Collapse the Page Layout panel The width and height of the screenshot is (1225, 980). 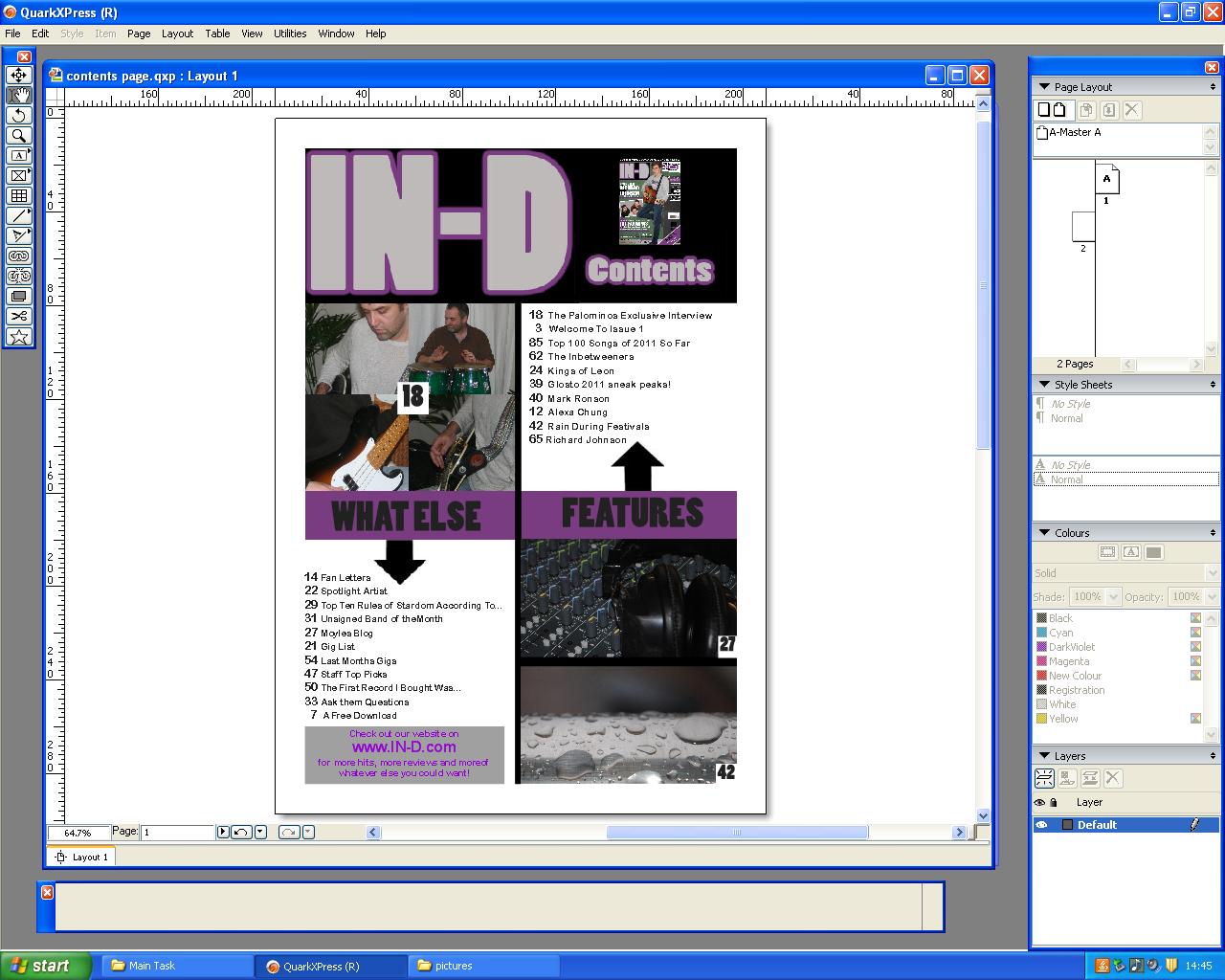pos(1044,87)
